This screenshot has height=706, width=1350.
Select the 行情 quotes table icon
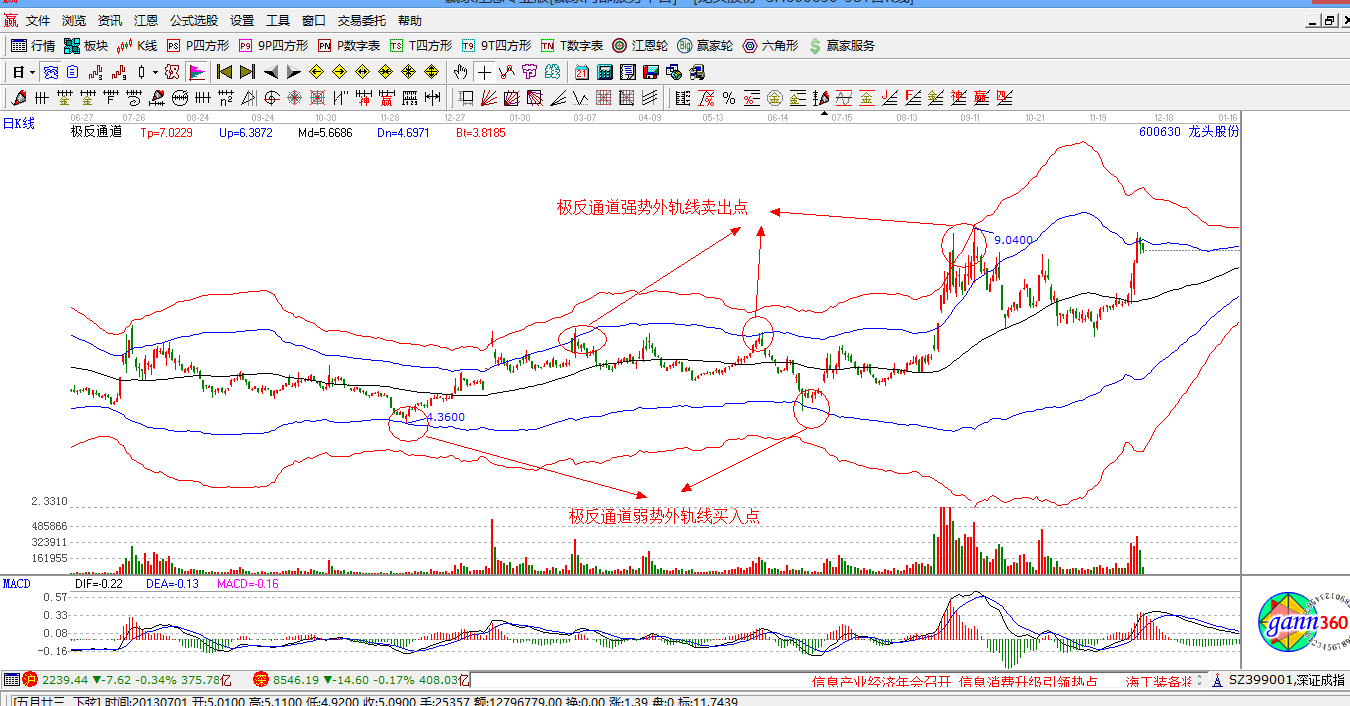click(18, 45)
